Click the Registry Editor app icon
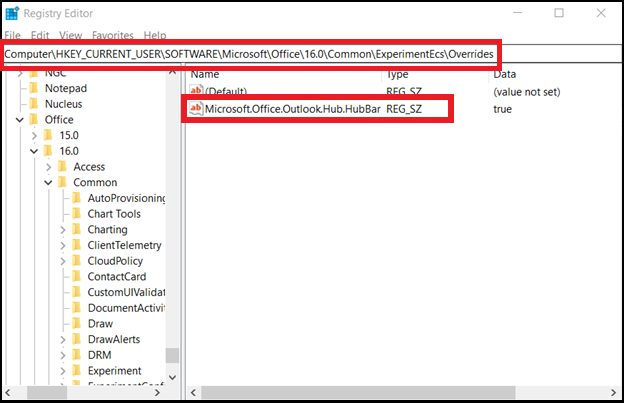This screenshot has width=624, height=403. [12, 13]
